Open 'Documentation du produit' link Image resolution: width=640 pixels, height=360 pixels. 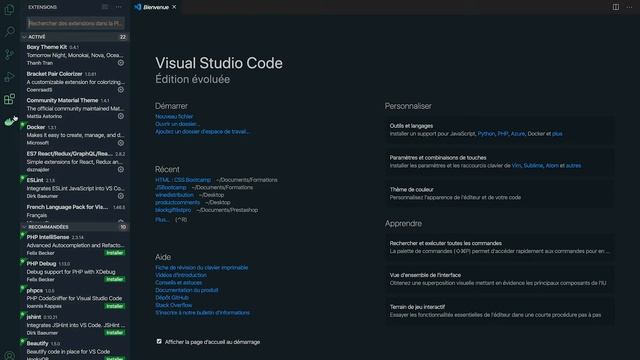point(187,290)
